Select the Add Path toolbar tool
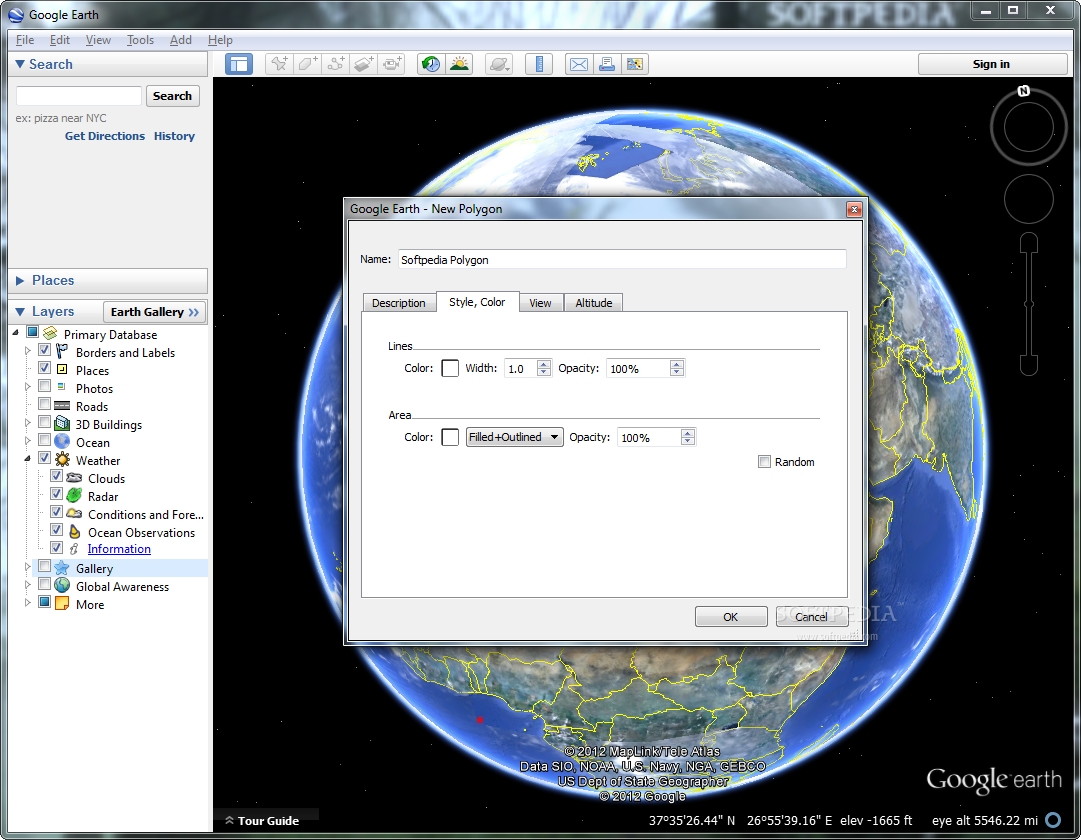 point(336,64)
